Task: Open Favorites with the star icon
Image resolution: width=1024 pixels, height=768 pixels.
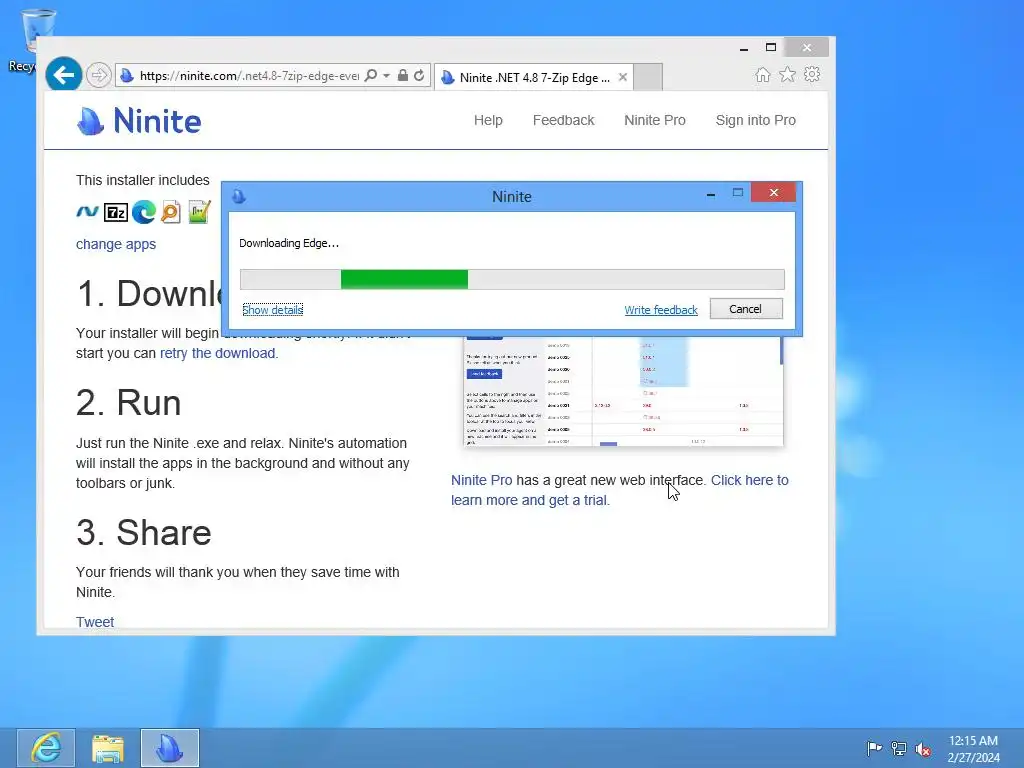Action: 788,74
